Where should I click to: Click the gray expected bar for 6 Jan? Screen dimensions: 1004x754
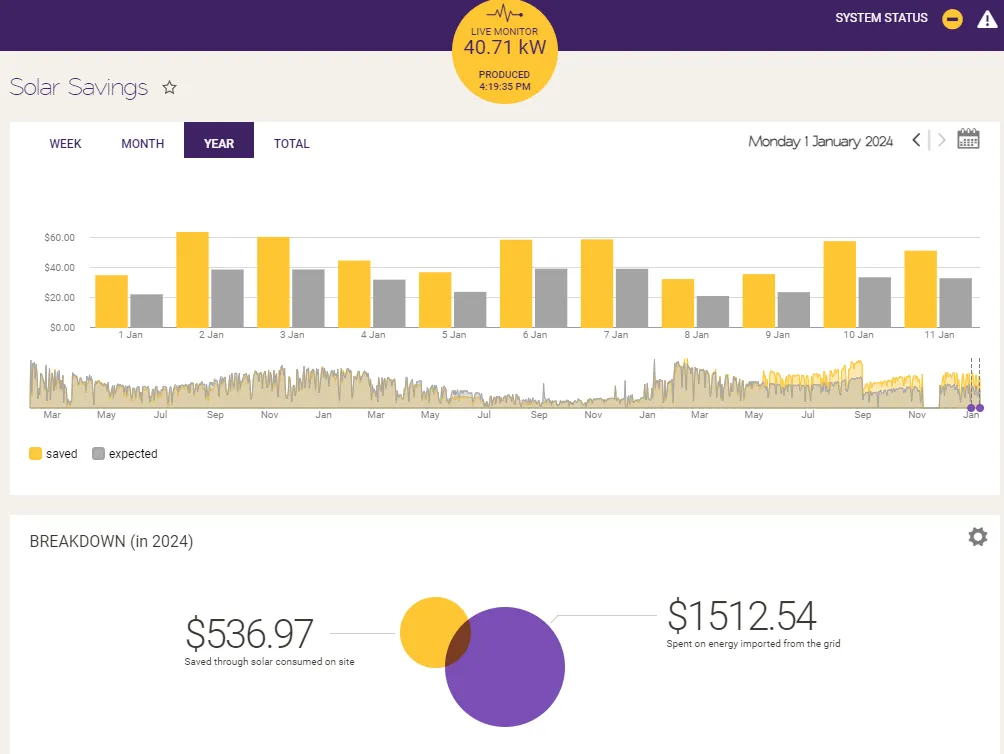(x=551, y=298)
